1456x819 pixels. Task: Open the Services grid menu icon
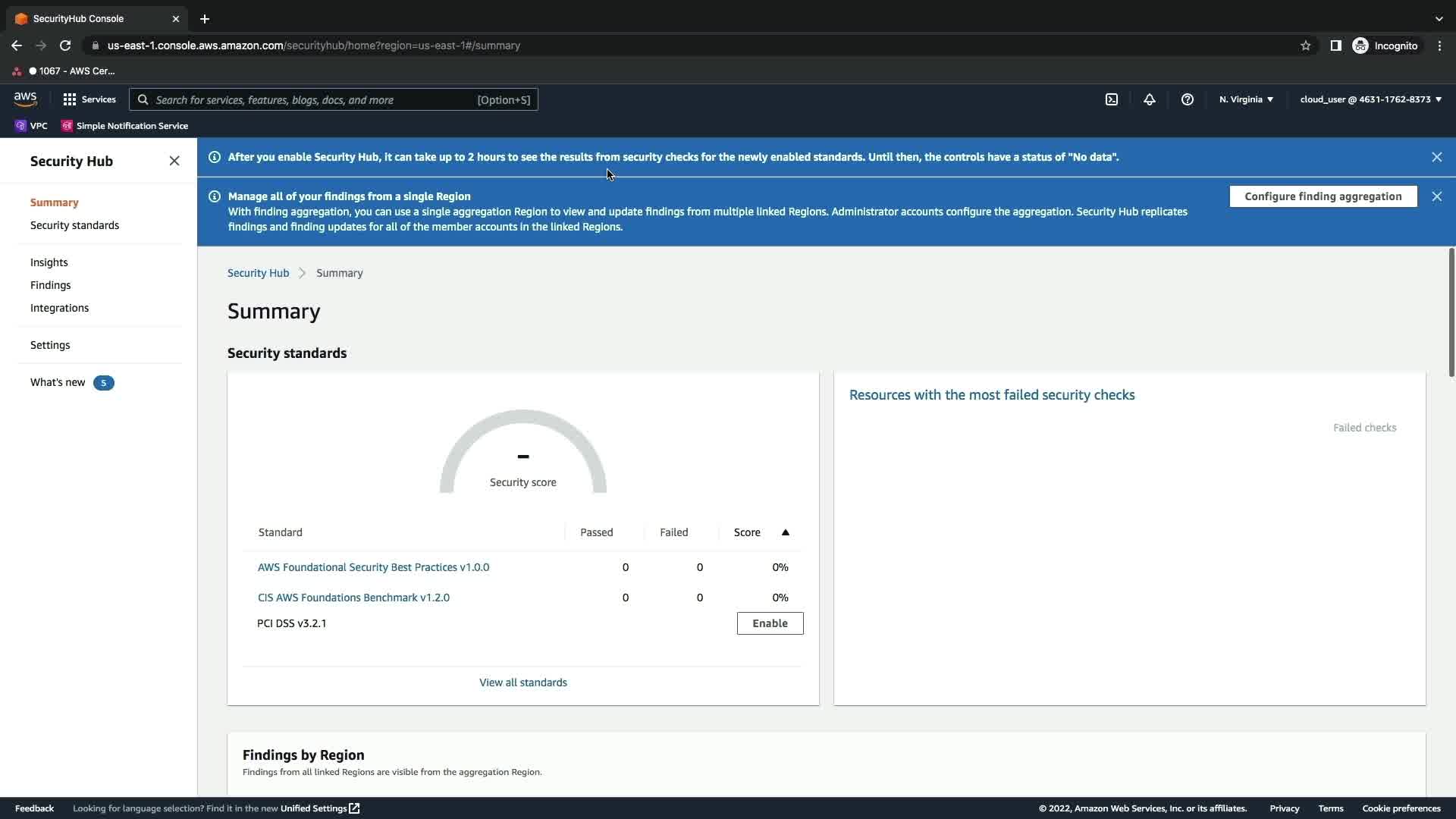click(70, 99)
